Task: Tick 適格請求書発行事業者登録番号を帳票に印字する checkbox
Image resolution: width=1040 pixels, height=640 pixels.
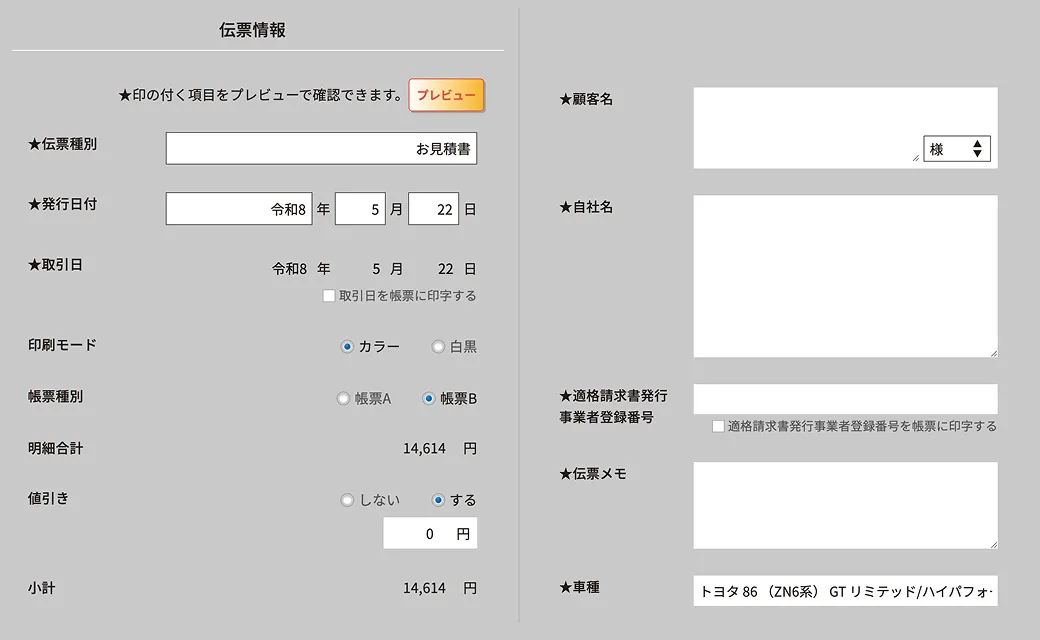Action: click(x=718, y=426)
